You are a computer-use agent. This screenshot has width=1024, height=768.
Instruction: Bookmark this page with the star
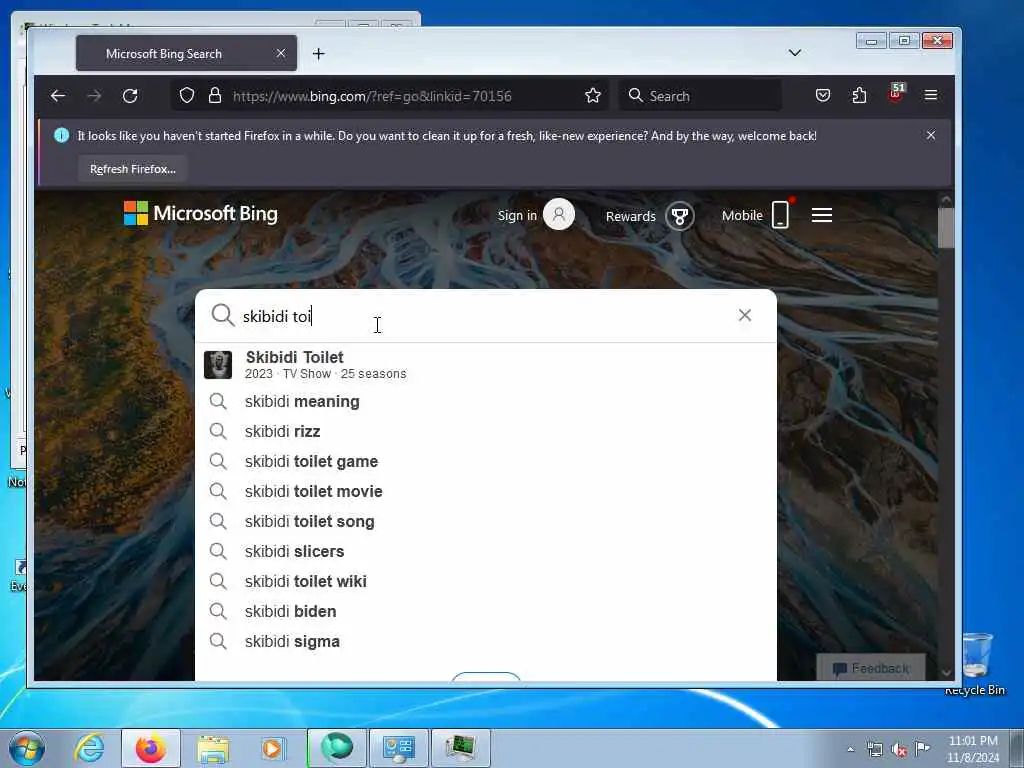[593, 96]
